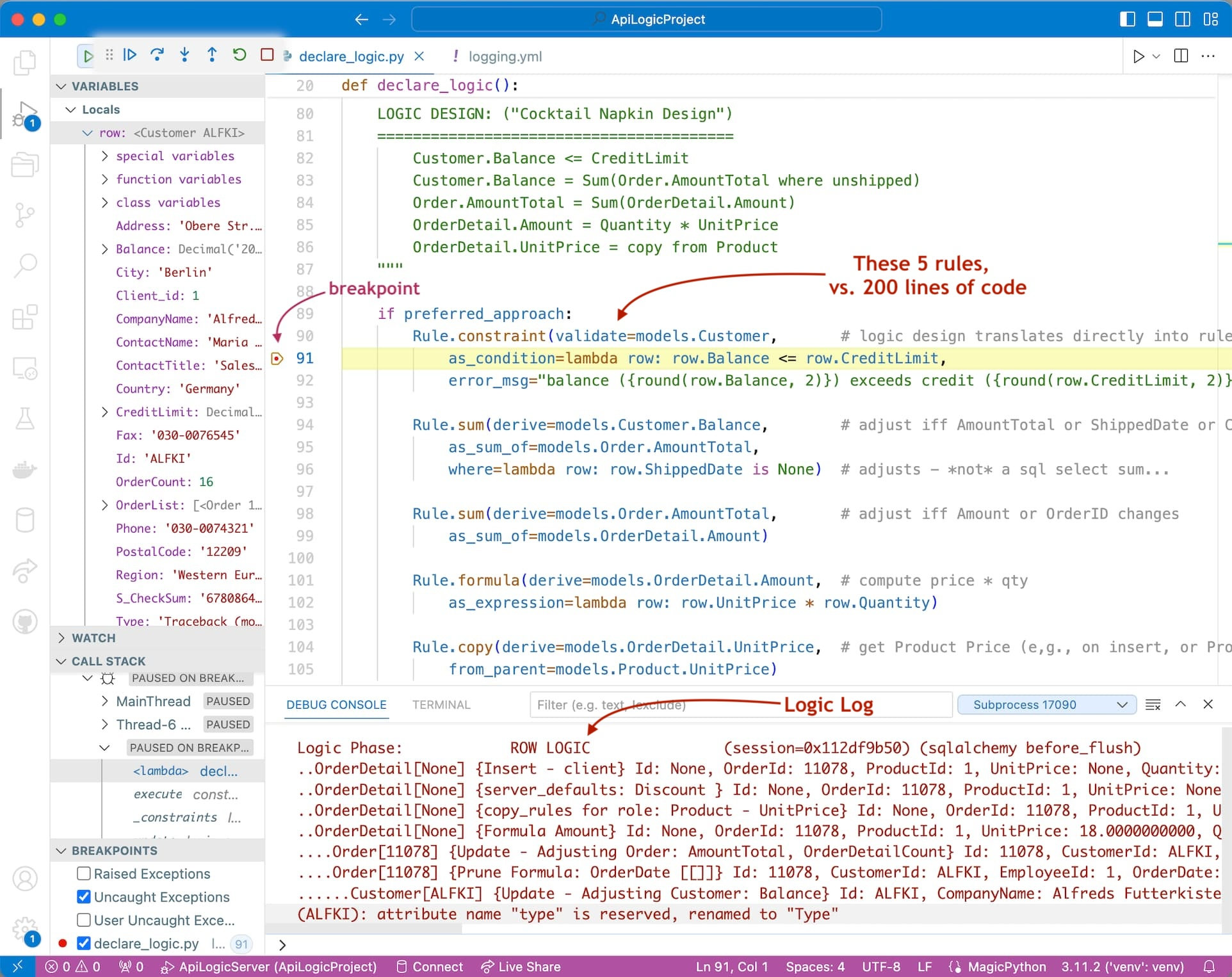Open the Docker view

25,469
